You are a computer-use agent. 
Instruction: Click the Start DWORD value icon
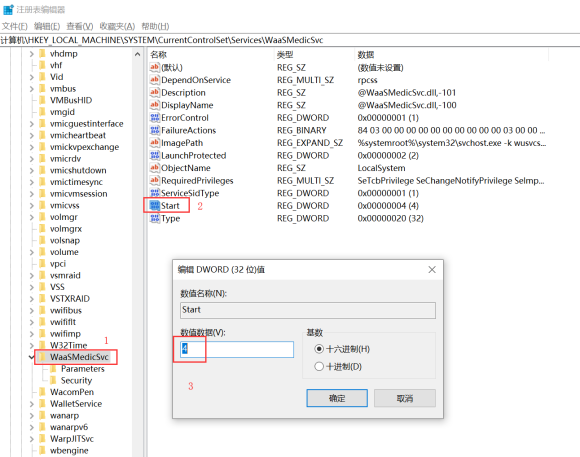[154, 205]
